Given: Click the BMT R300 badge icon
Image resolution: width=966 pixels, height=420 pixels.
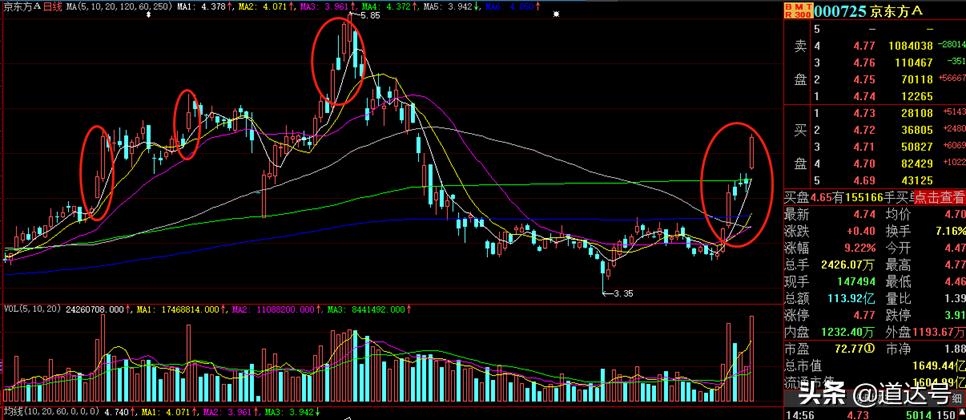Looking at the screenshot, I should 798,10.
